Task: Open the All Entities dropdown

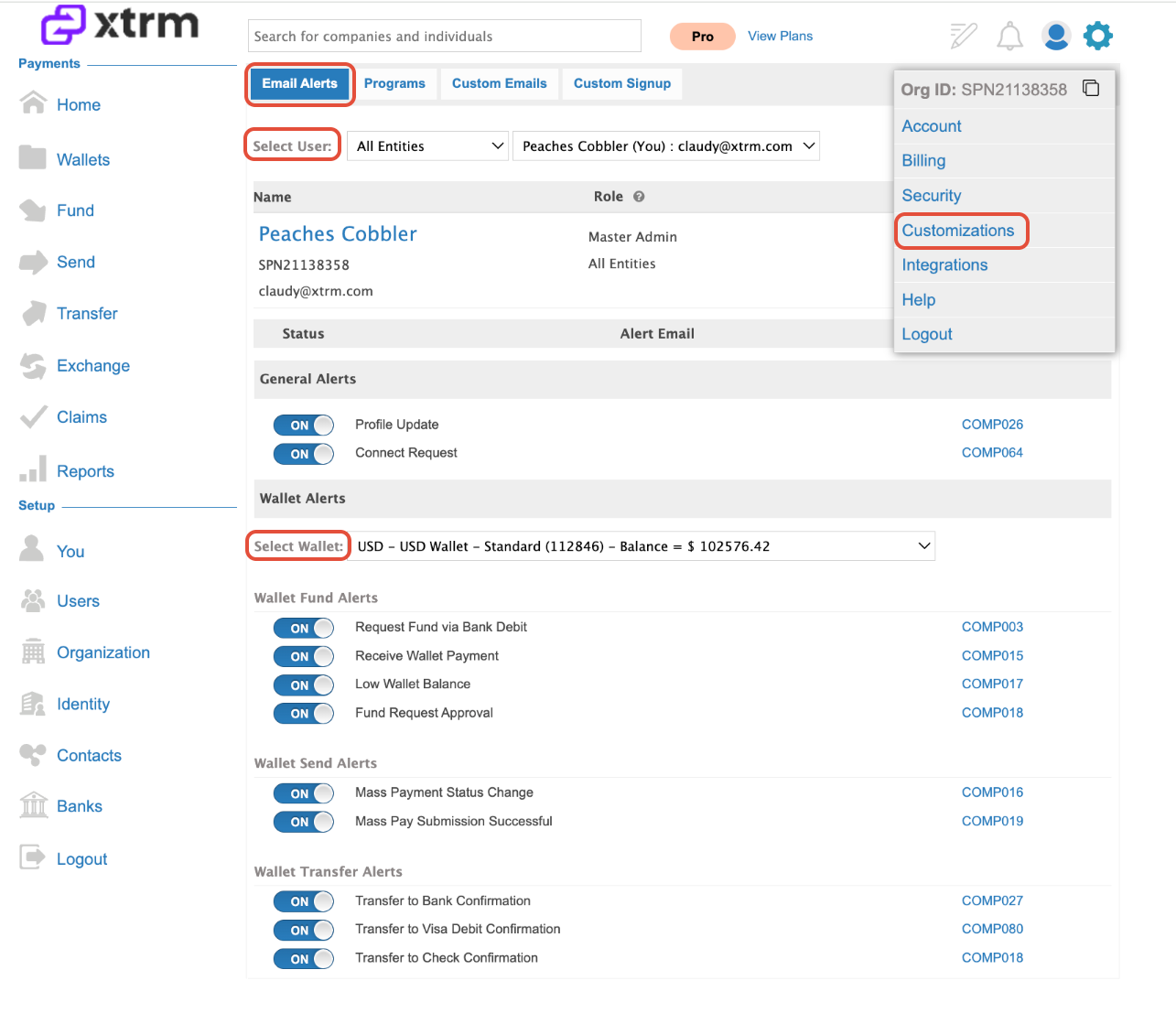Action: 428,146
